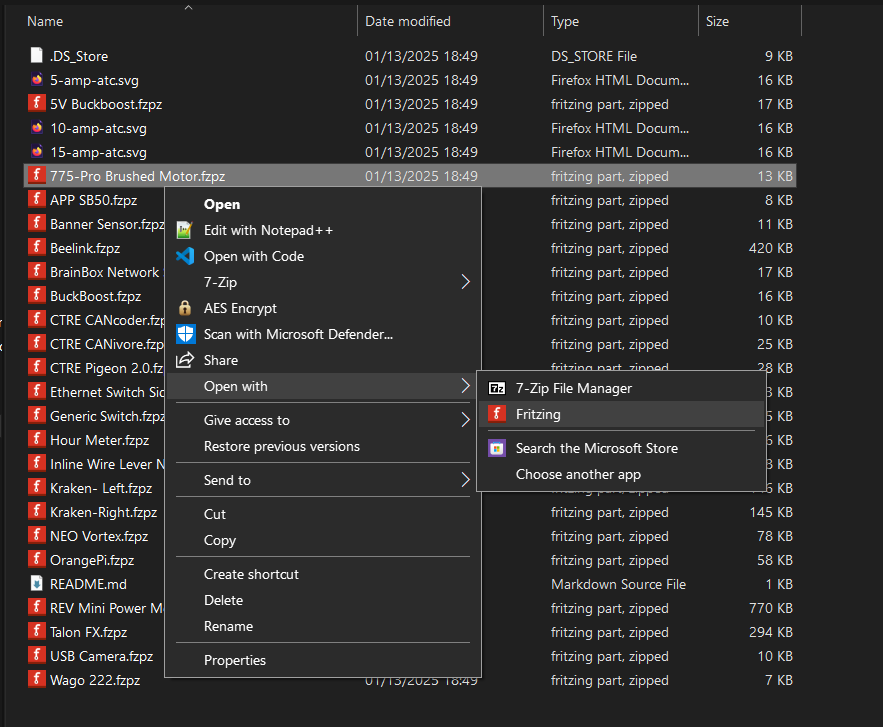Click the Fritzing icon for 5V Buckboost.fzpz
The image size is (883, 727).
37,104
